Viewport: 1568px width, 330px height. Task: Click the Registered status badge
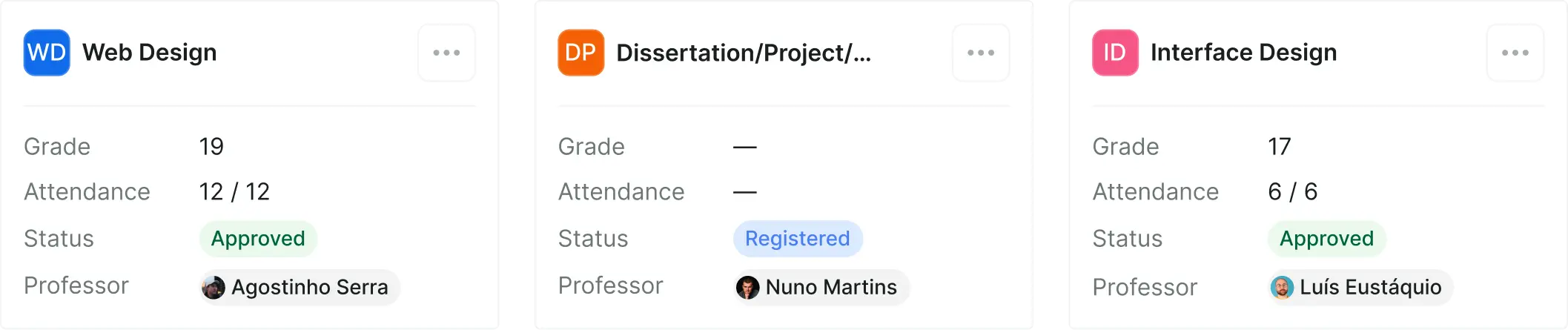(797, 239)
